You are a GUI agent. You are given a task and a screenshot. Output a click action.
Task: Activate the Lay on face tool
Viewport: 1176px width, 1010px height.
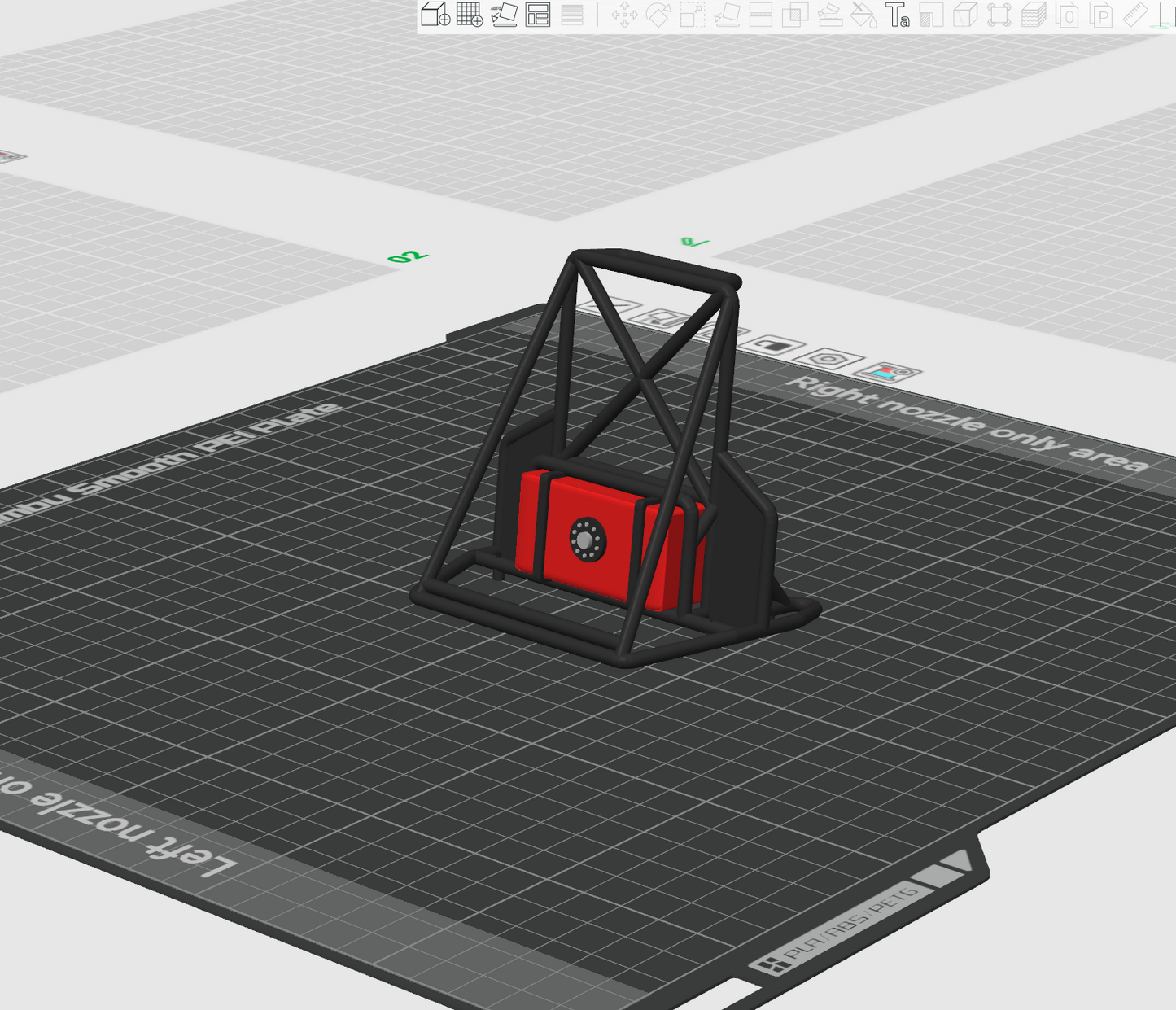point(727,15)
